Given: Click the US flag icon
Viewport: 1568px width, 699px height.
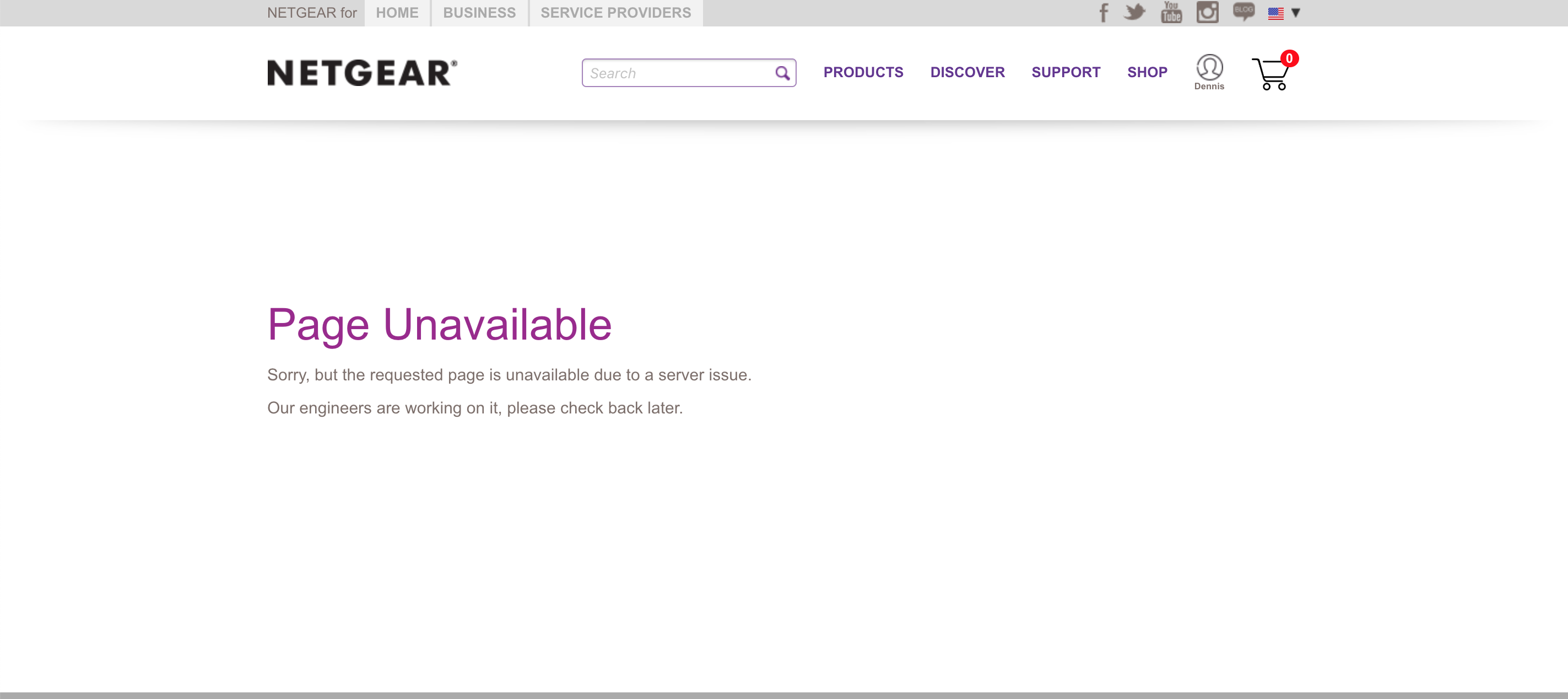Looking at the screenshot, I should [1276, 13].
